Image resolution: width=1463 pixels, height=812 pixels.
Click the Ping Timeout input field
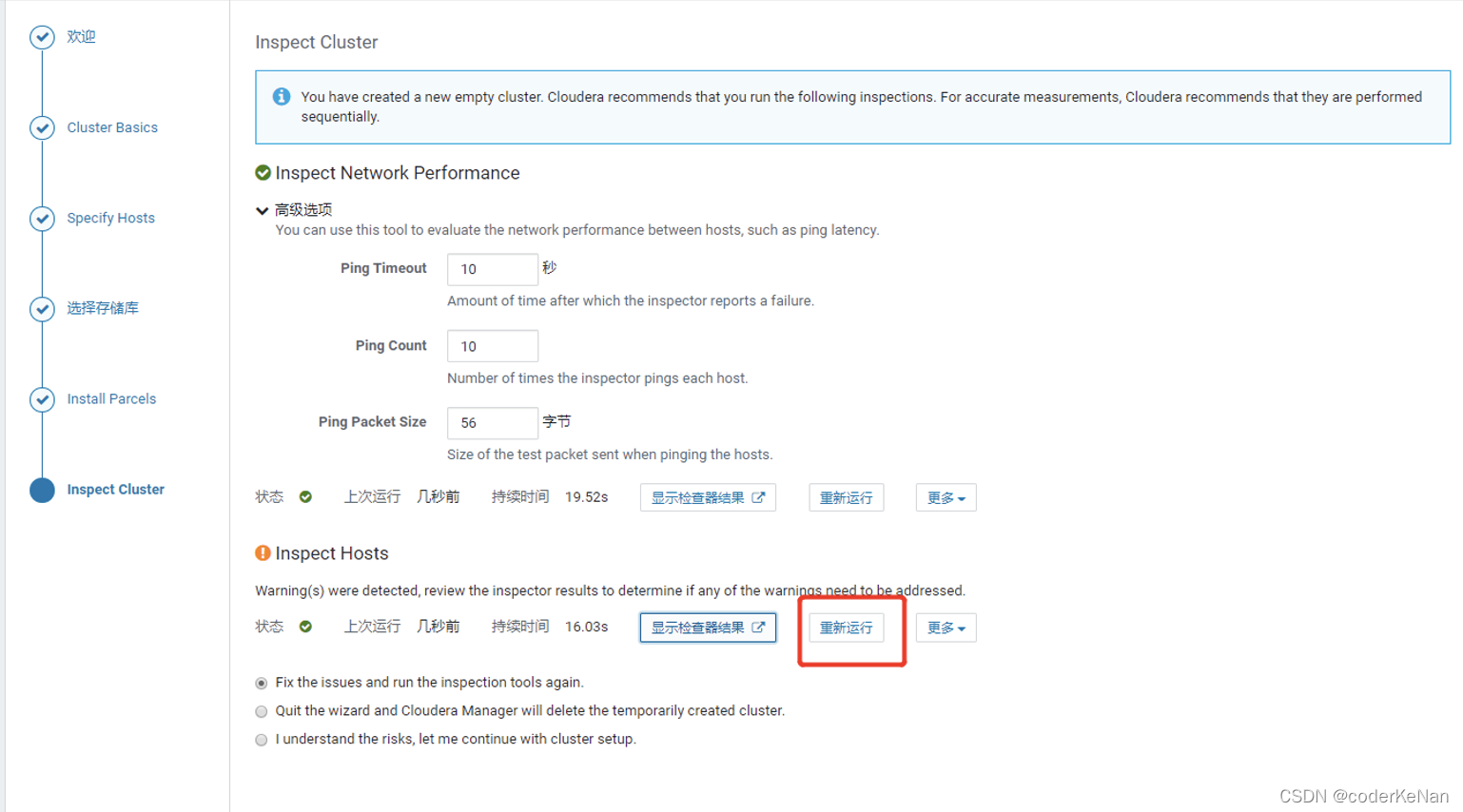pos(493,269)
